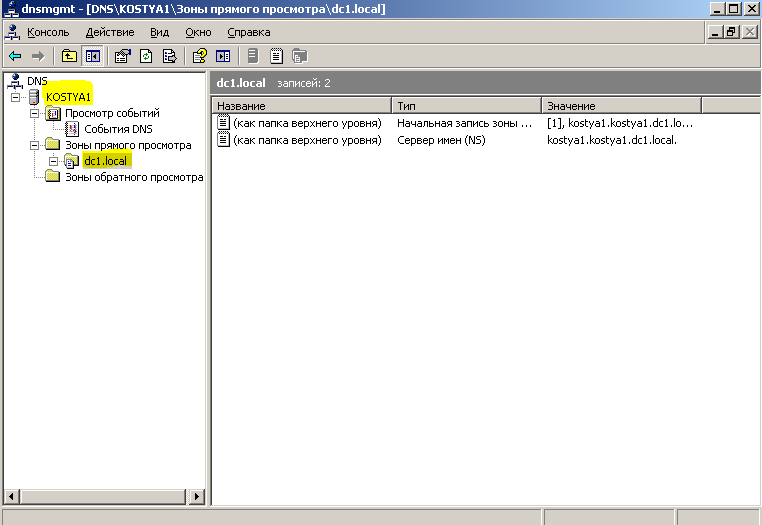Click the New alias record toolbar icon
This screenshot has width=762, height=525.
tap(276, 56)
